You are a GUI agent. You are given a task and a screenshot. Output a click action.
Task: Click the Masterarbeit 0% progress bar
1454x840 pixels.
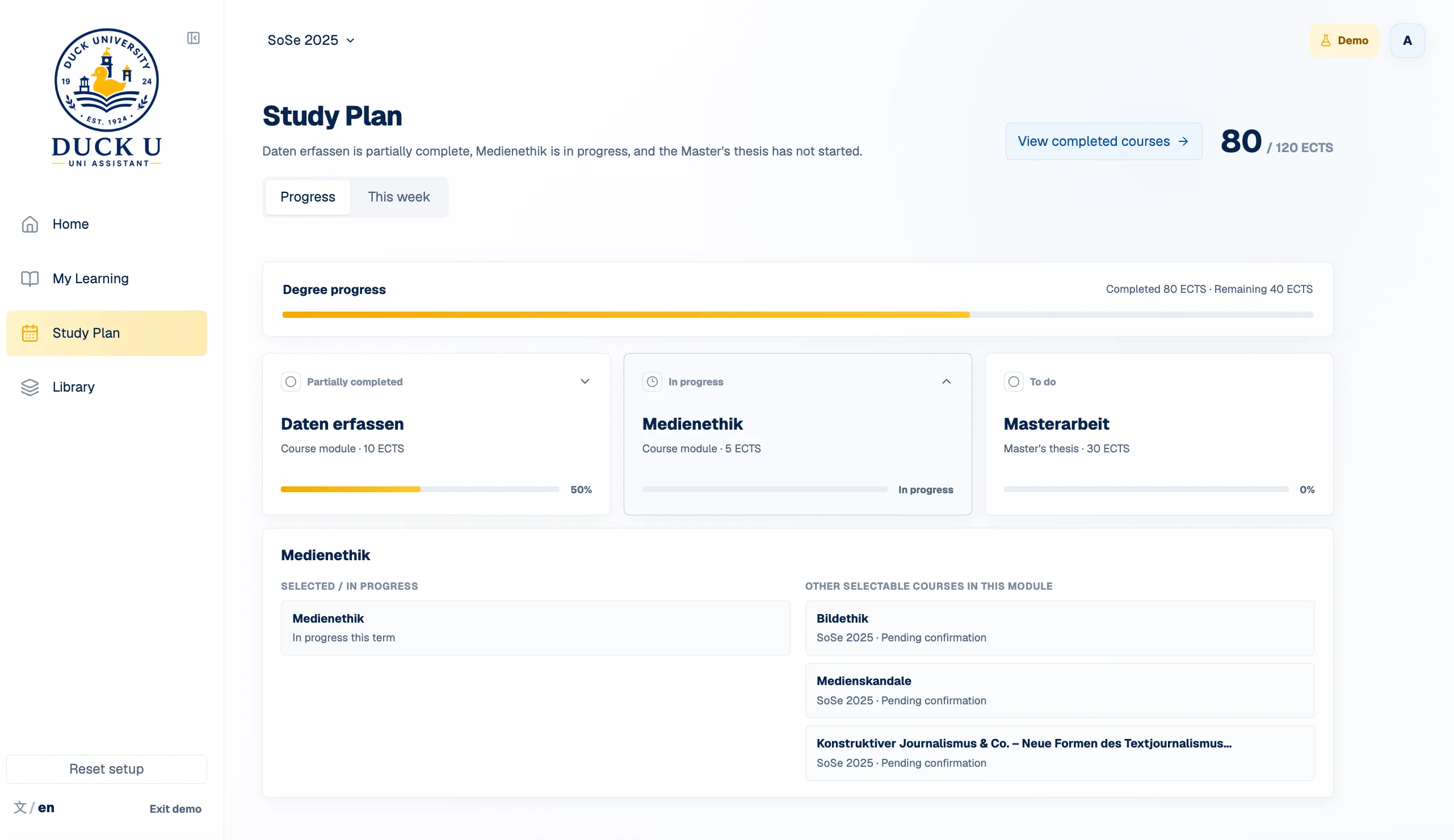1145,489
